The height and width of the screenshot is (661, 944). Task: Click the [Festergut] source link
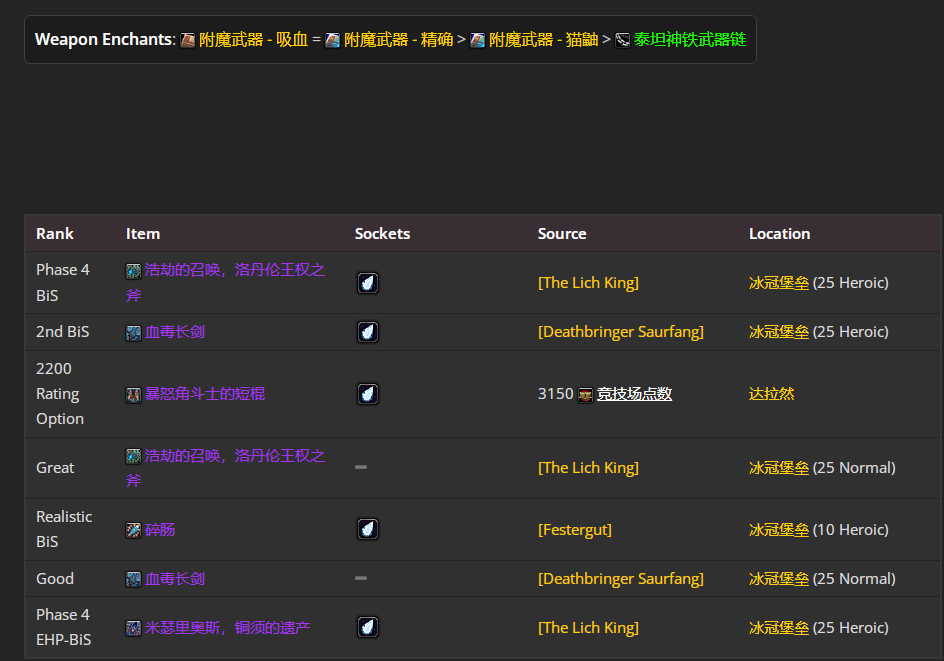574,529
